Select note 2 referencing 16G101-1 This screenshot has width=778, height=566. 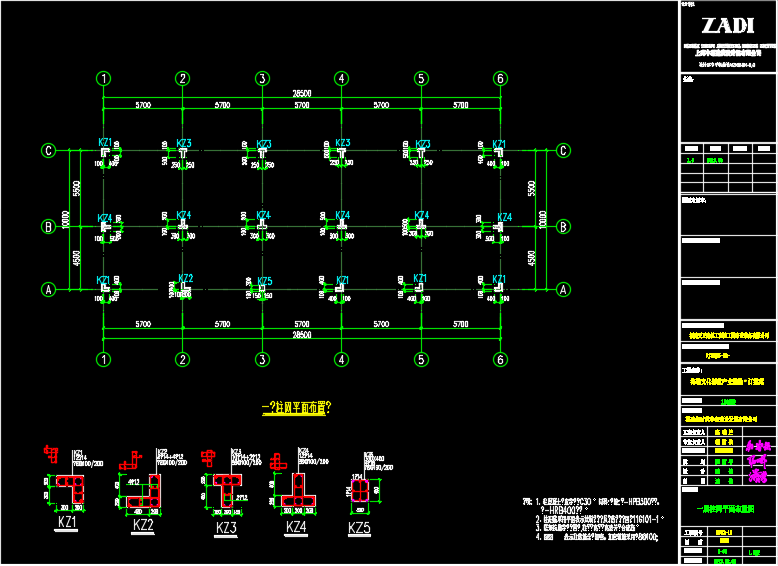coord(600,518)
